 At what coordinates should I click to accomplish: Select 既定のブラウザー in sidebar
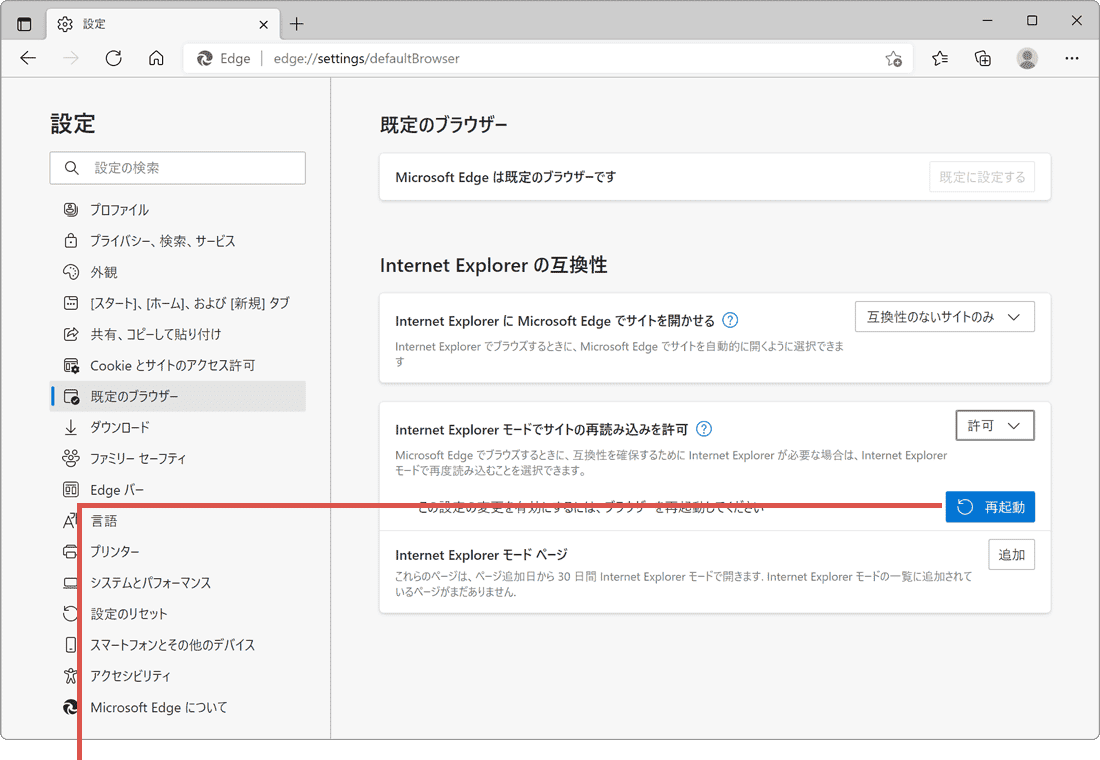pos(177,396)
